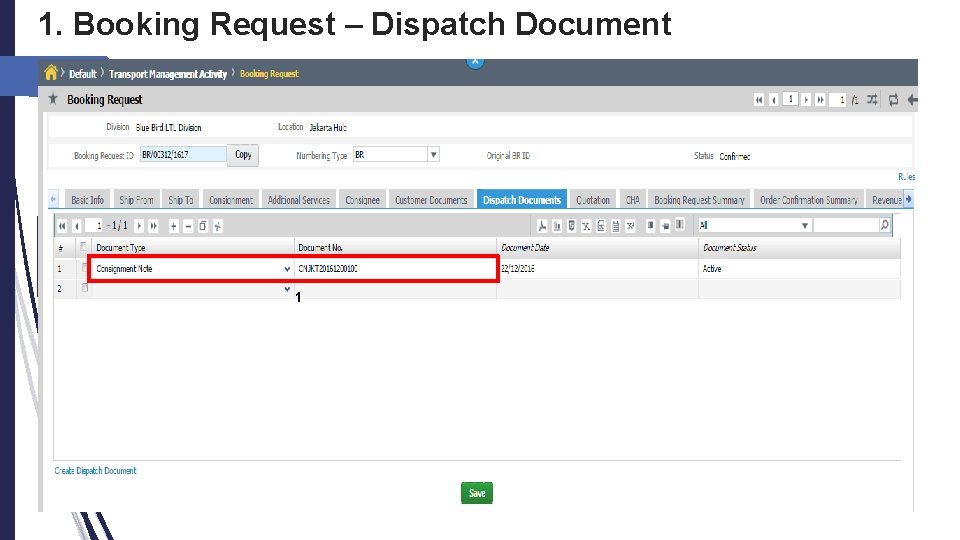The image size is (960, 540).
Task: Export the grid to PDF
Action: (542, 226)
